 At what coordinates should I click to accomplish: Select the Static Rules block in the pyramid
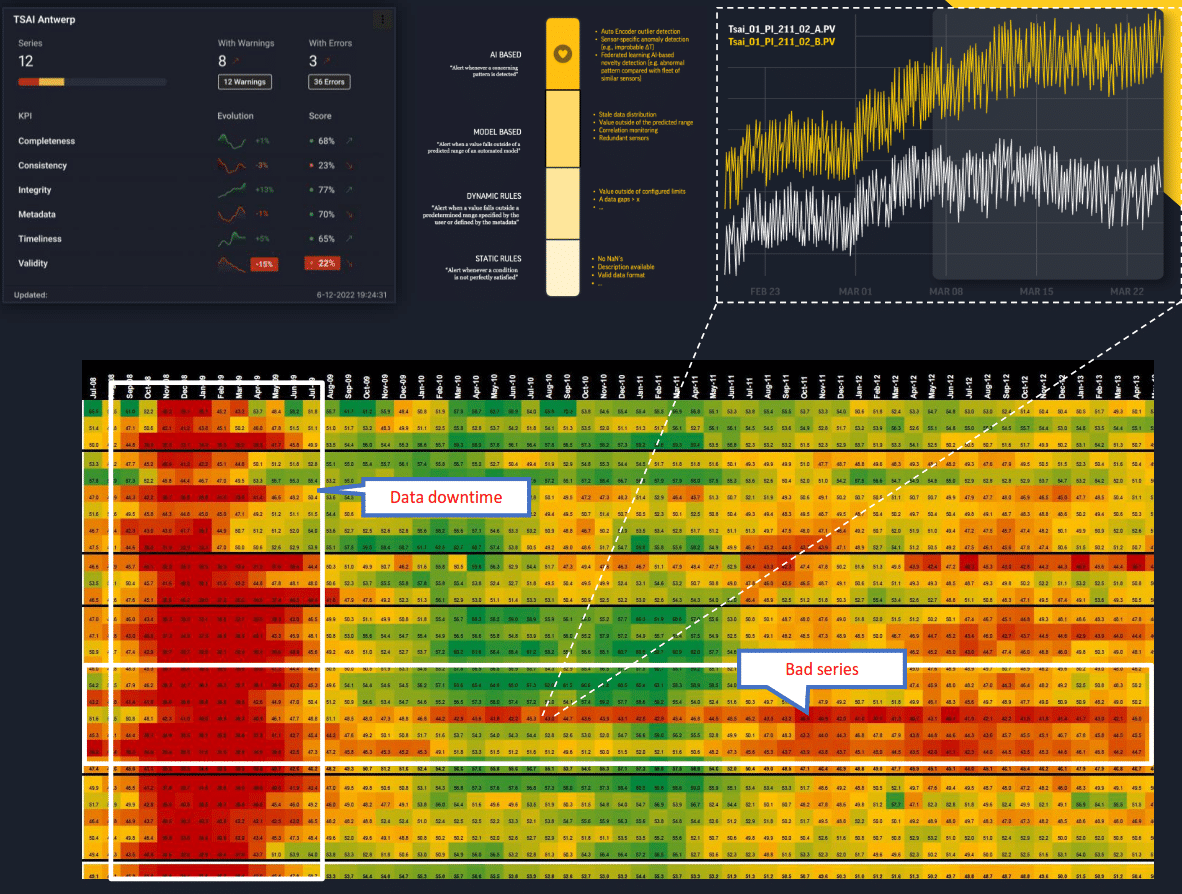(562, 268)
